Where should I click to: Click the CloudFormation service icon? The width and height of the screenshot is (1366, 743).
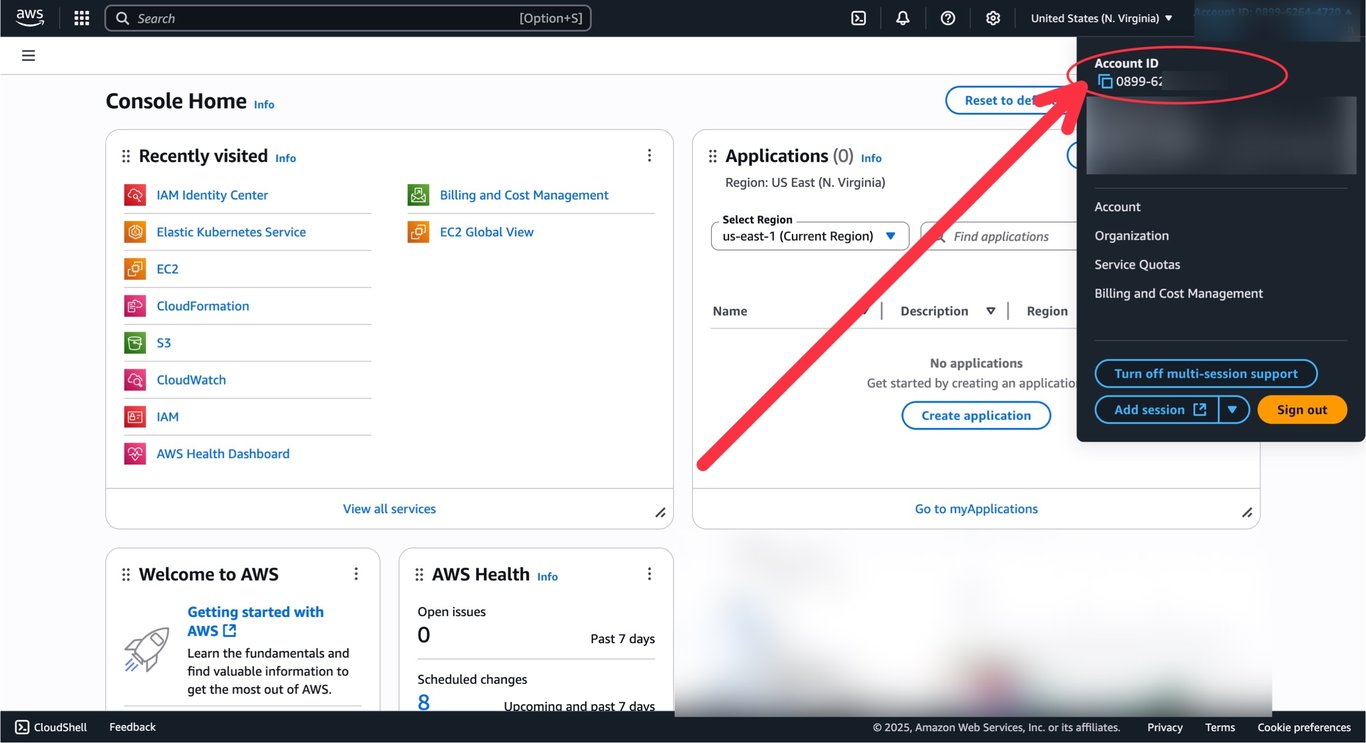click(x=135, y=306)
